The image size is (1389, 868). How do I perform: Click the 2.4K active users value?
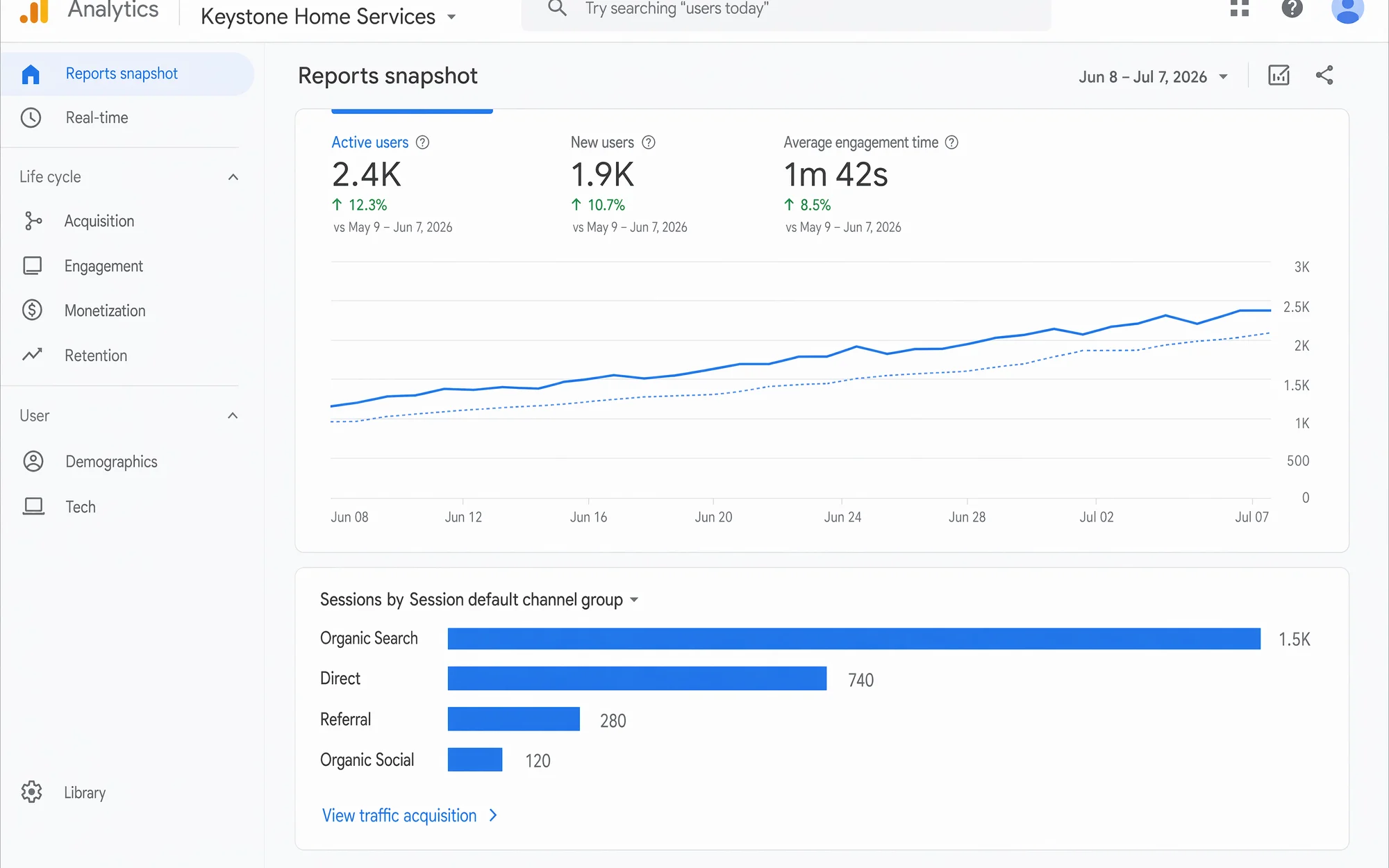(367, 174)
